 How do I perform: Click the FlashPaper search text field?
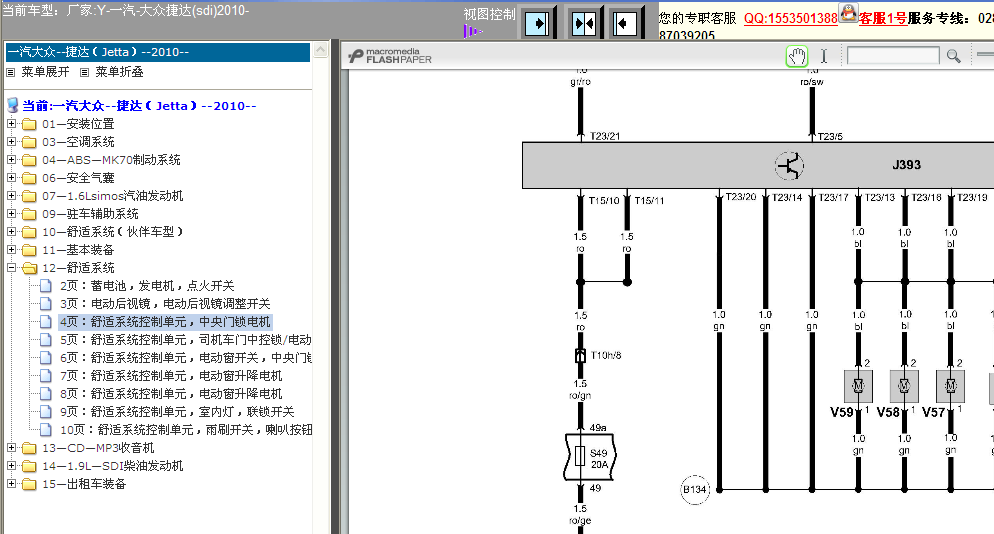pyautogui.click(x=893, y=56)
